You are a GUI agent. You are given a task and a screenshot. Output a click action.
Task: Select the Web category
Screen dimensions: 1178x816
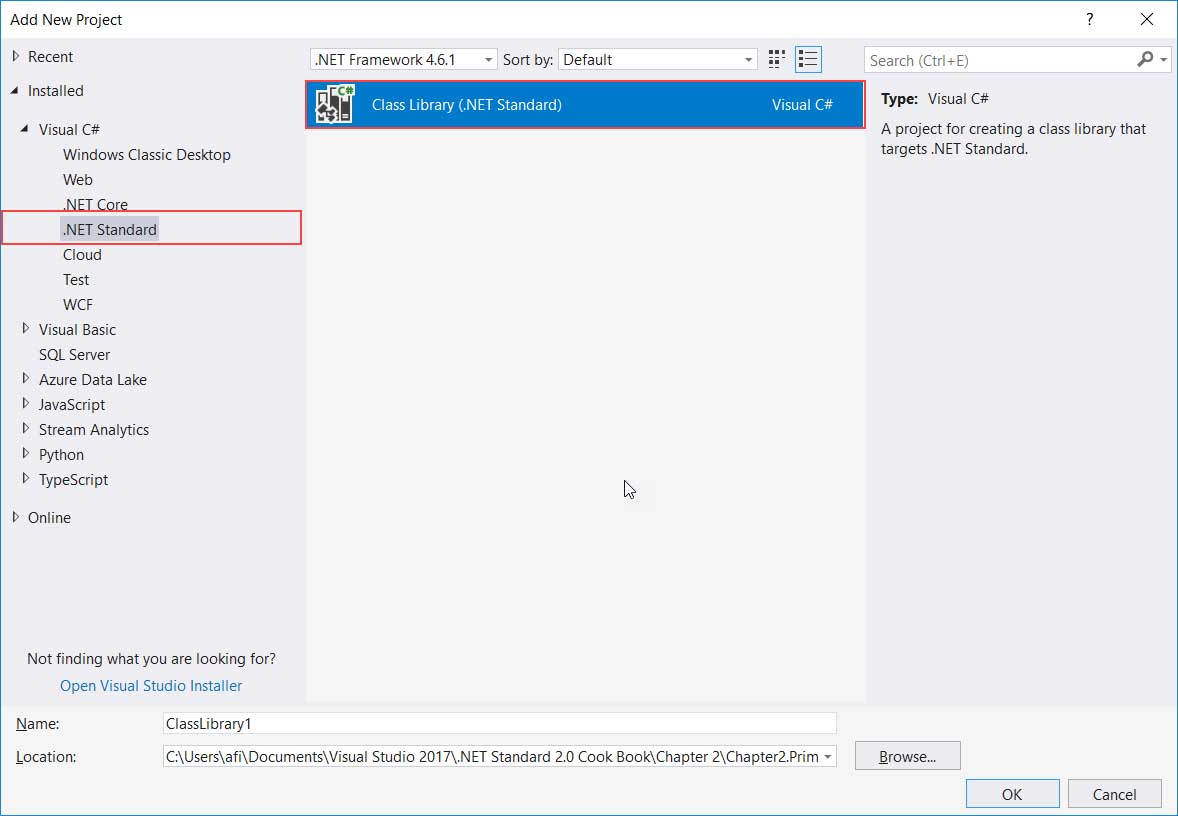77,180
